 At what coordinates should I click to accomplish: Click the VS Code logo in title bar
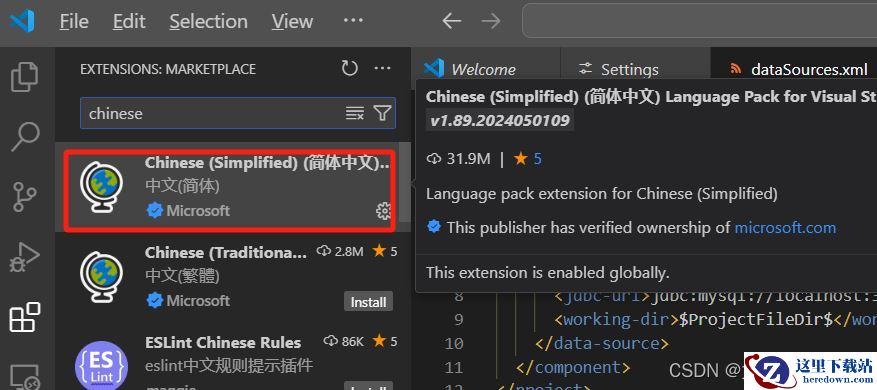point(22,22)
